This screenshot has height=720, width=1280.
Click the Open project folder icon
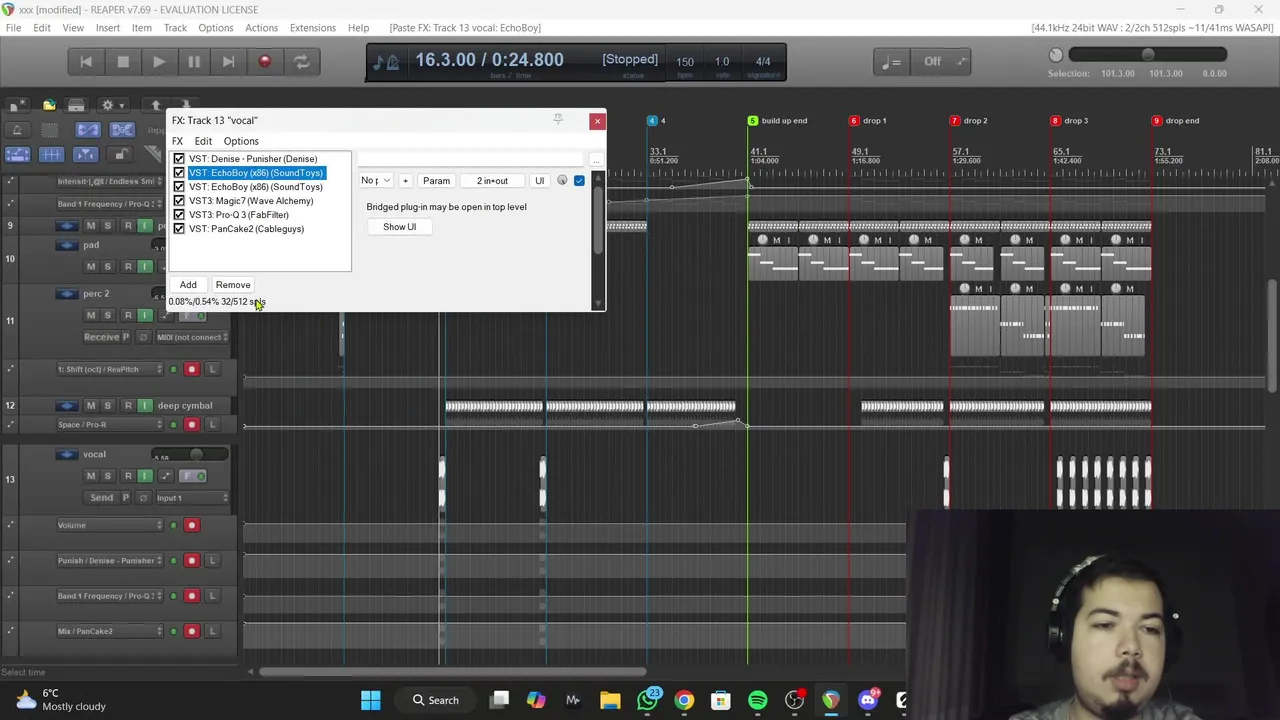[x=49, y=105]
